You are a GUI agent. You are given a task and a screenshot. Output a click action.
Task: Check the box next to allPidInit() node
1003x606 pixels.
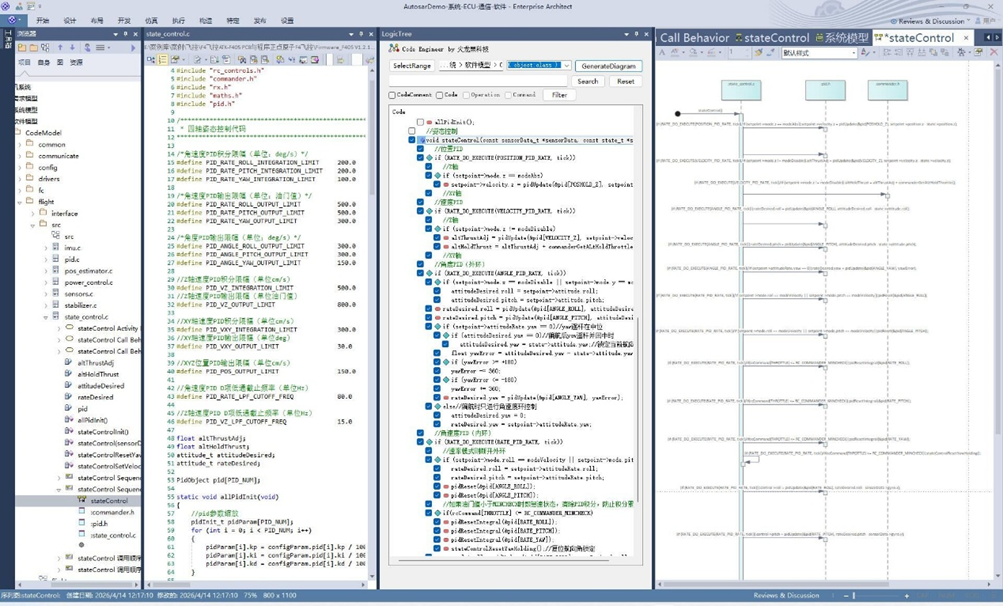point(420,122)
